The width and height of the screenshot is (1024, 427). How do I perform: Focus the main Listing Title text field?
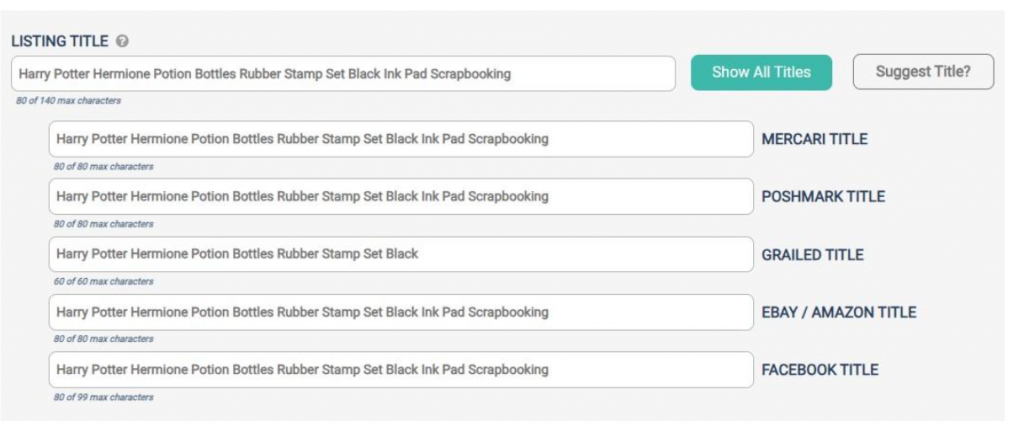344,74
